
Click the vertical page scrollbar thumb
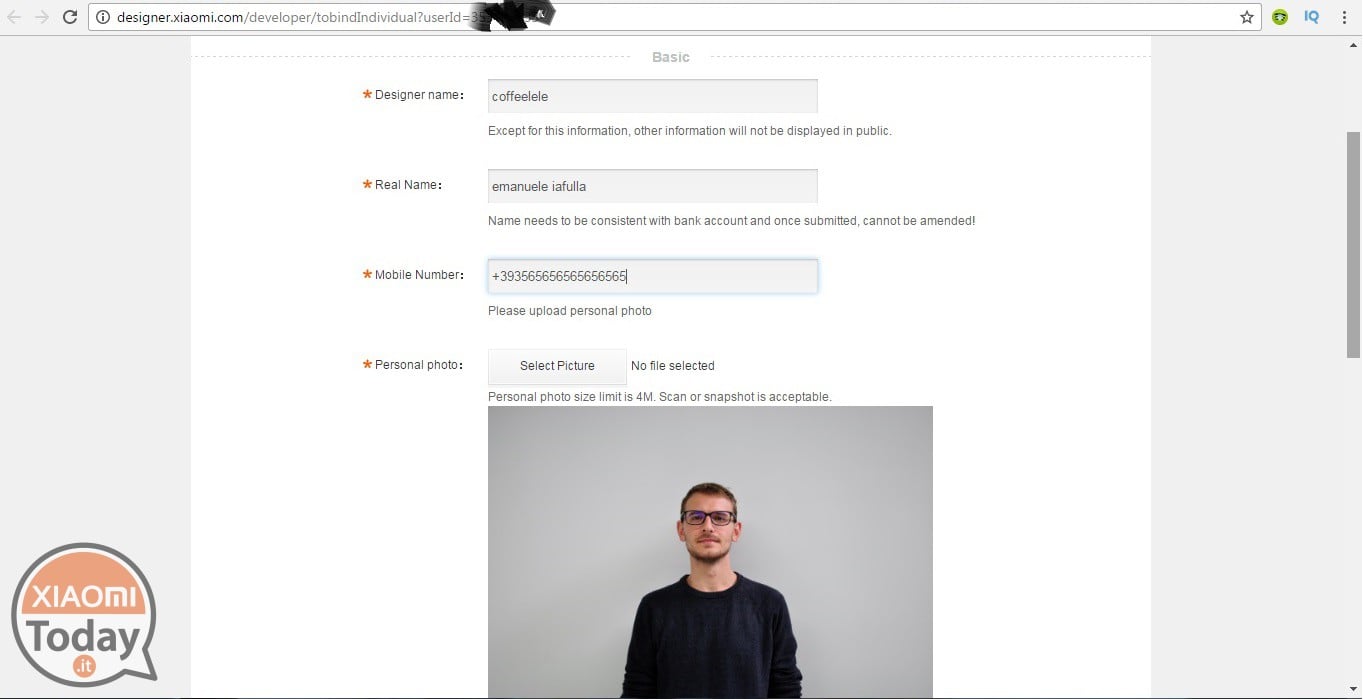pyautogui.click(x=1353, y=243)
